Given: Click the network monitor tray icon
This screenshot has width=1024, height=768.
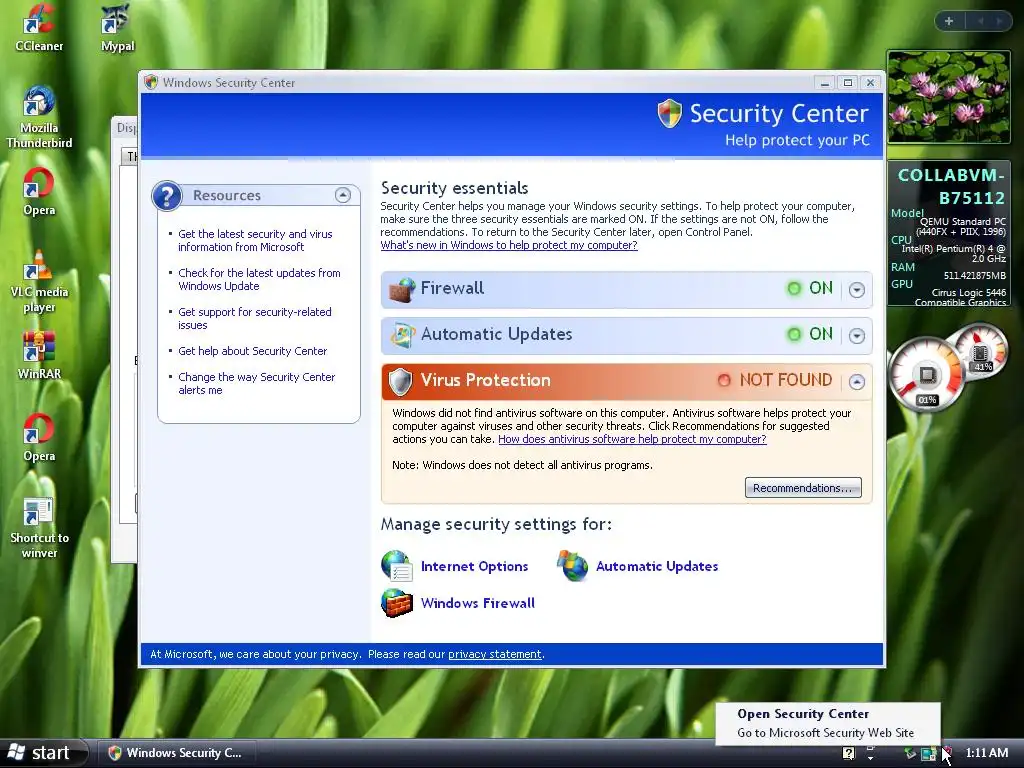Looking at the screenshot, I should [x=928, y=754].
